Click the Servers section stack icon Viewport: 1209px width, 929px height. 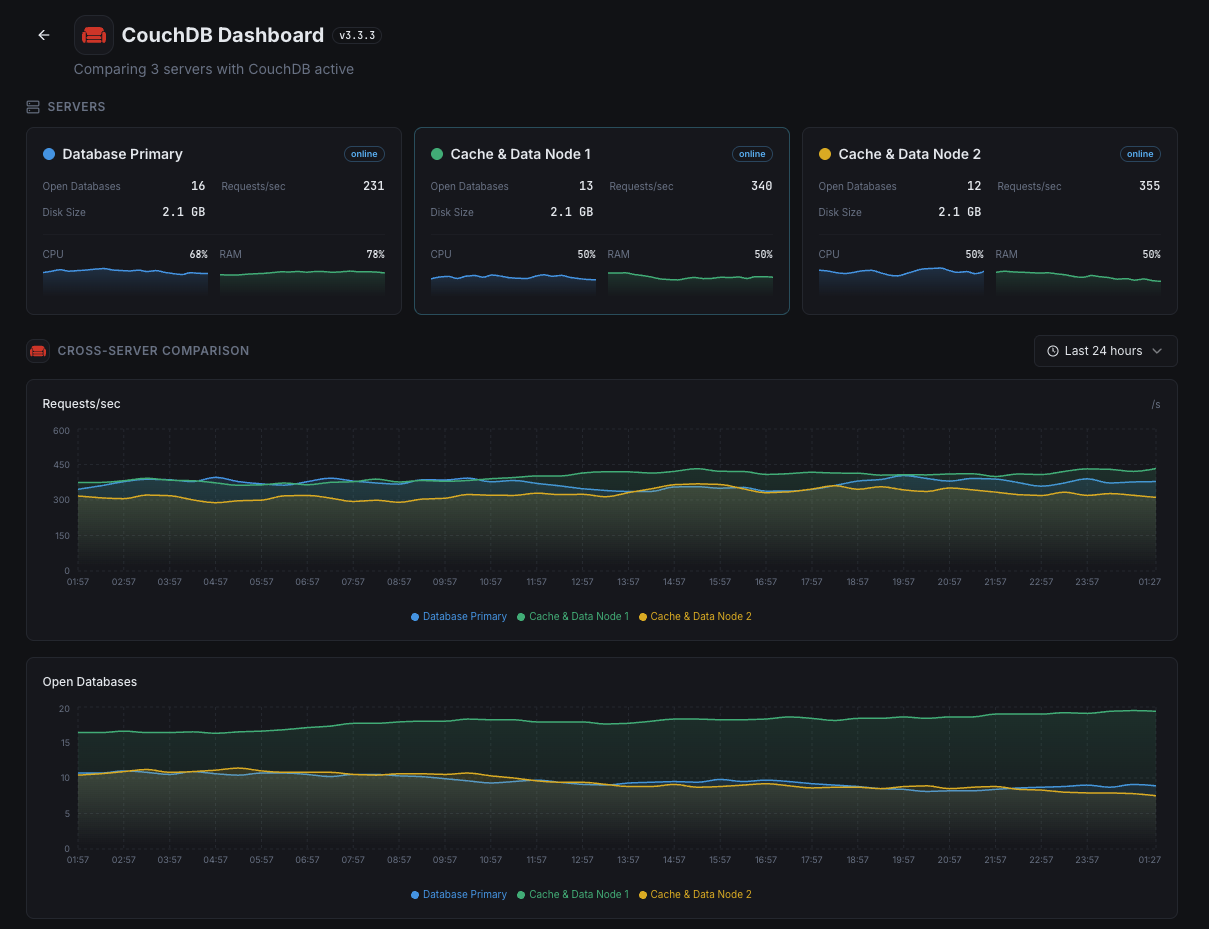click(x=33, y=107)
